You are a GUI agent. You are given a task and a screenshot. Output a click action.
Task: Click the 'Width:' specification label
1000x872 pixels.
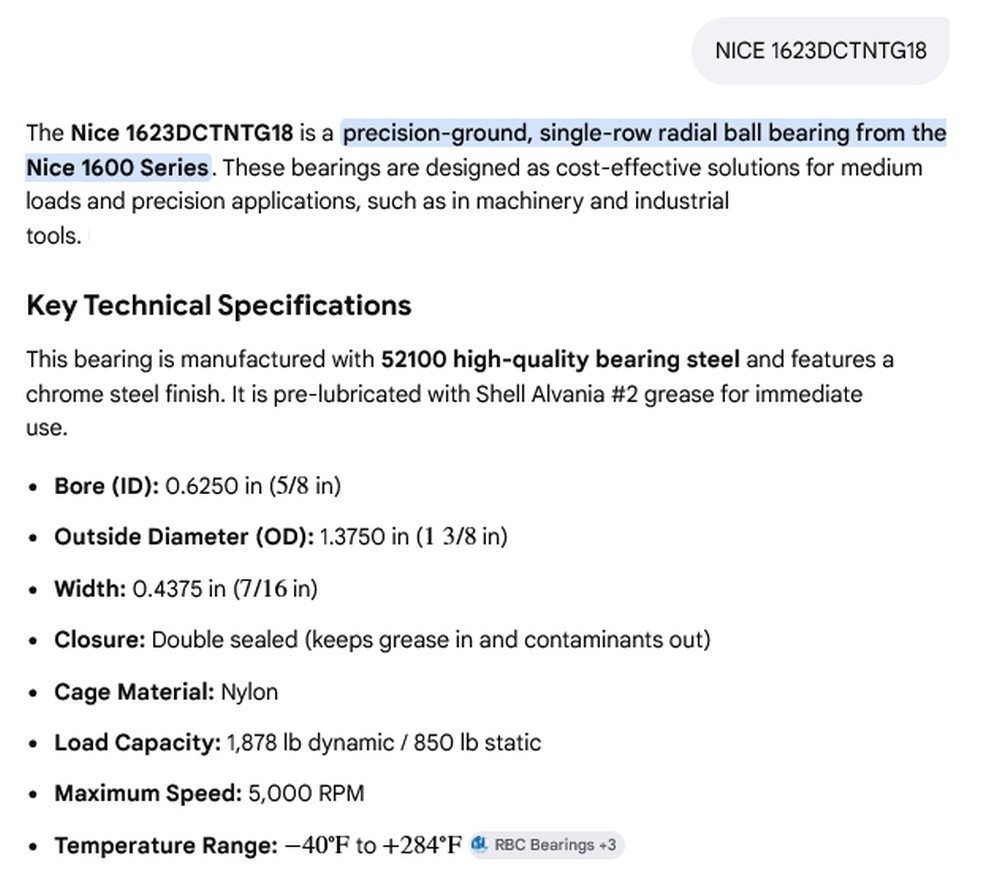point(91,588)
